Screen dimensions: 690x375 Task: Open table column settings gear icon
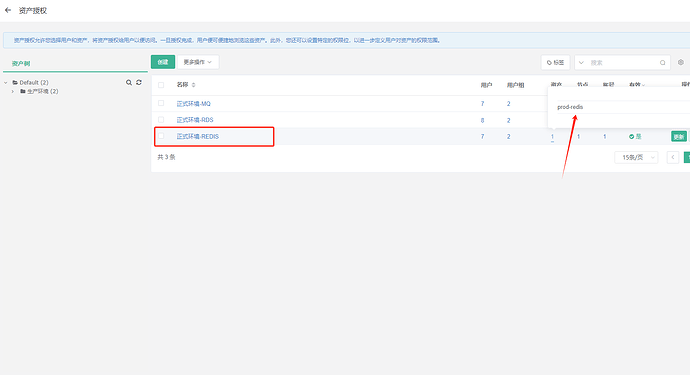click(681, 62)
